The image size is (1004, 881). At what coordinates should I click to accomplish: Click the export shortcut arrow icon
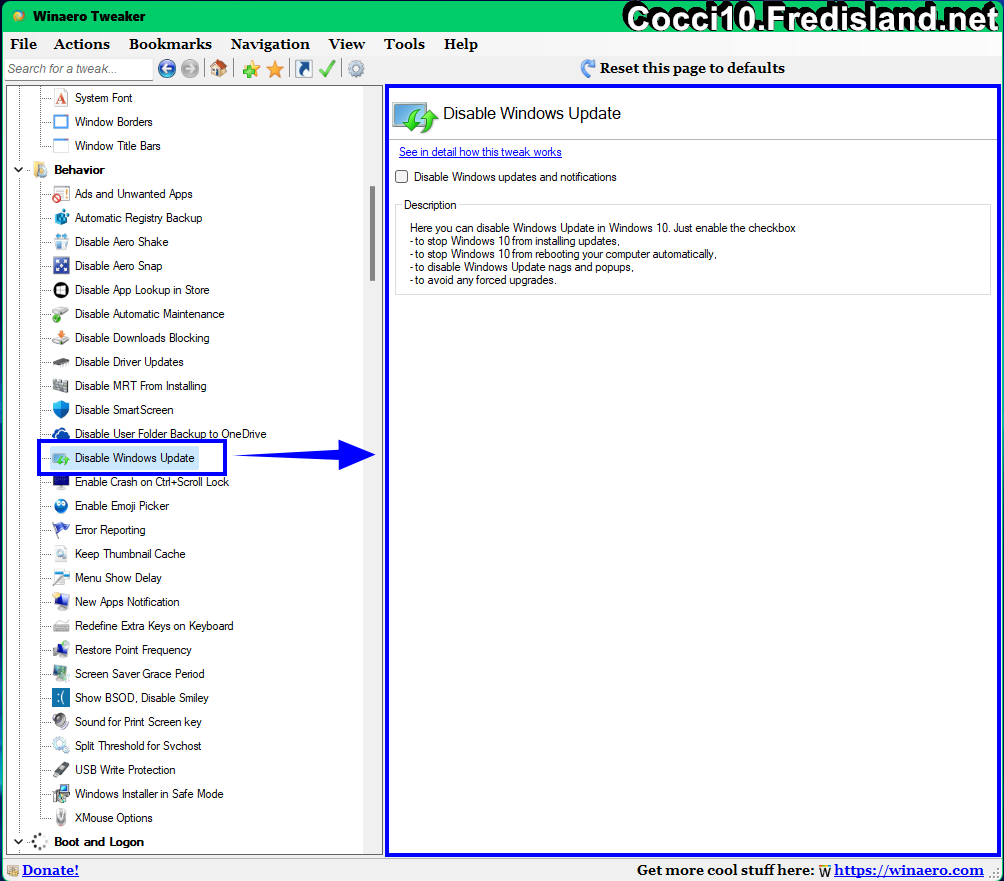(x=304, y=69)
